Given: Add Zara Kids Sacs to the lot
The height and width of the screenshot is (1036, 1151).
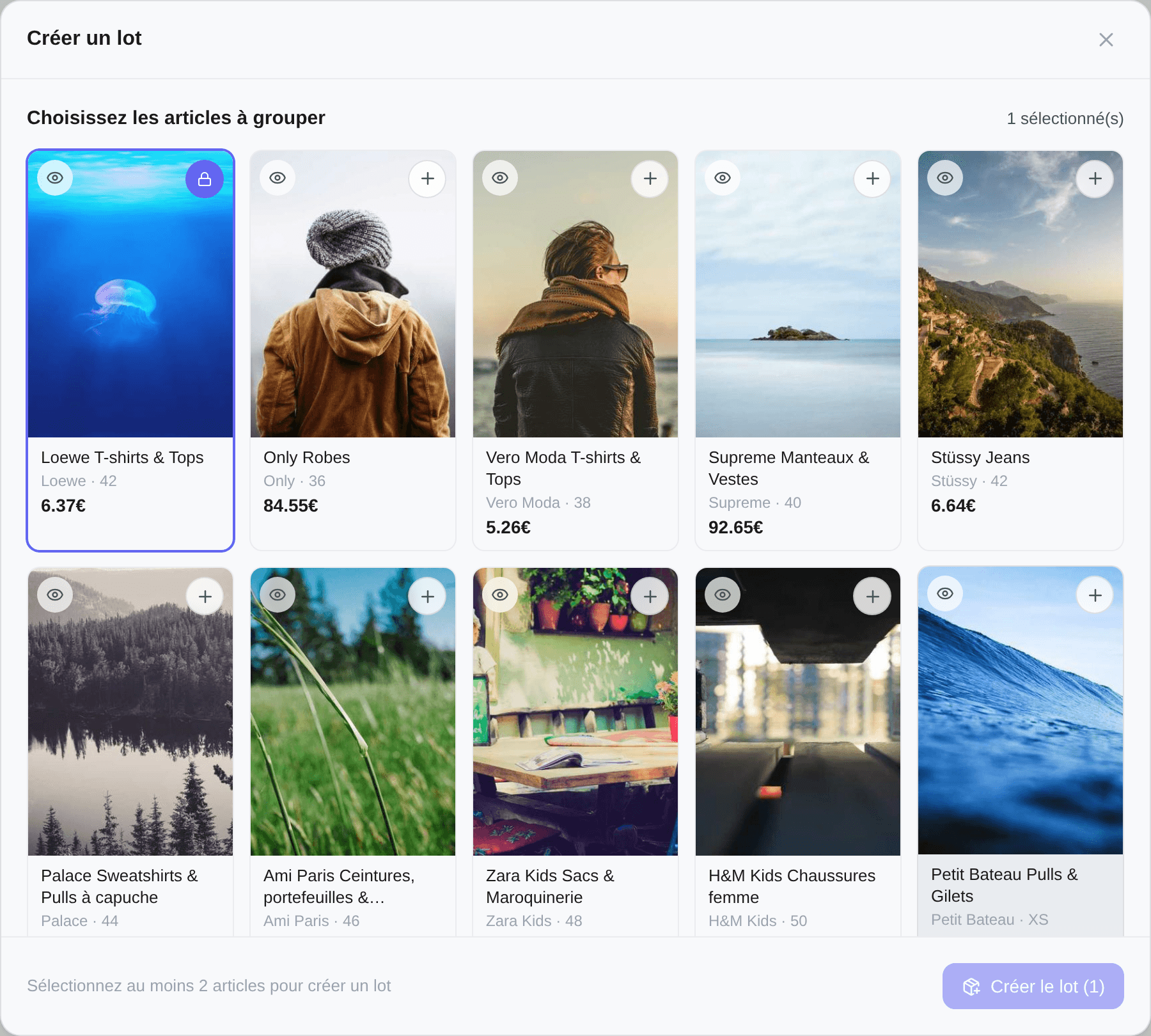Looking at the screenshot, I should coord(650,597).
